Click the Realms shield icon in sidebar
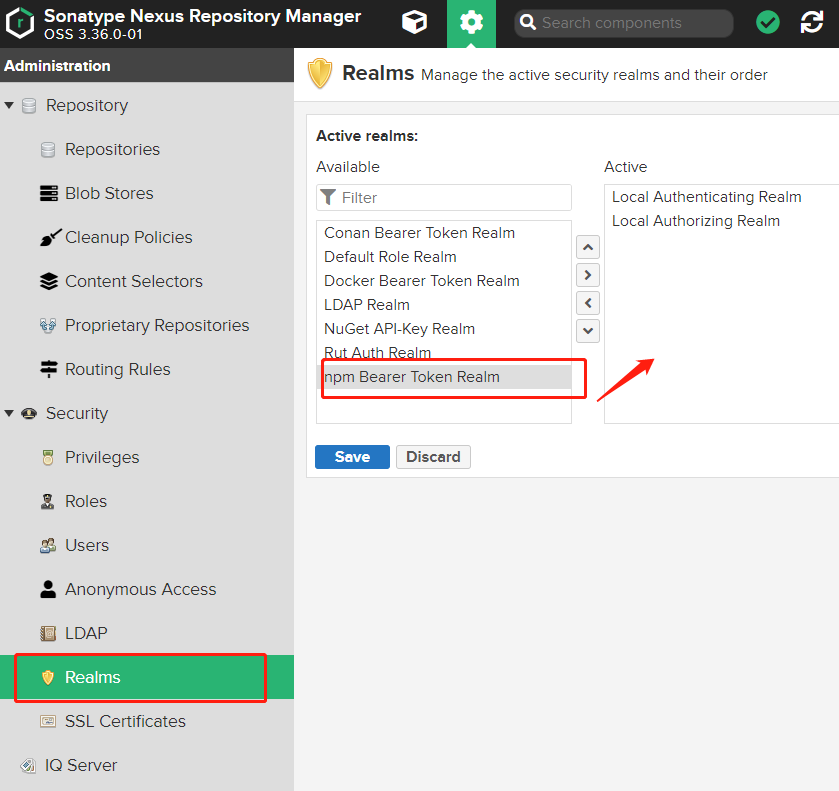 (x=48, y=678)
